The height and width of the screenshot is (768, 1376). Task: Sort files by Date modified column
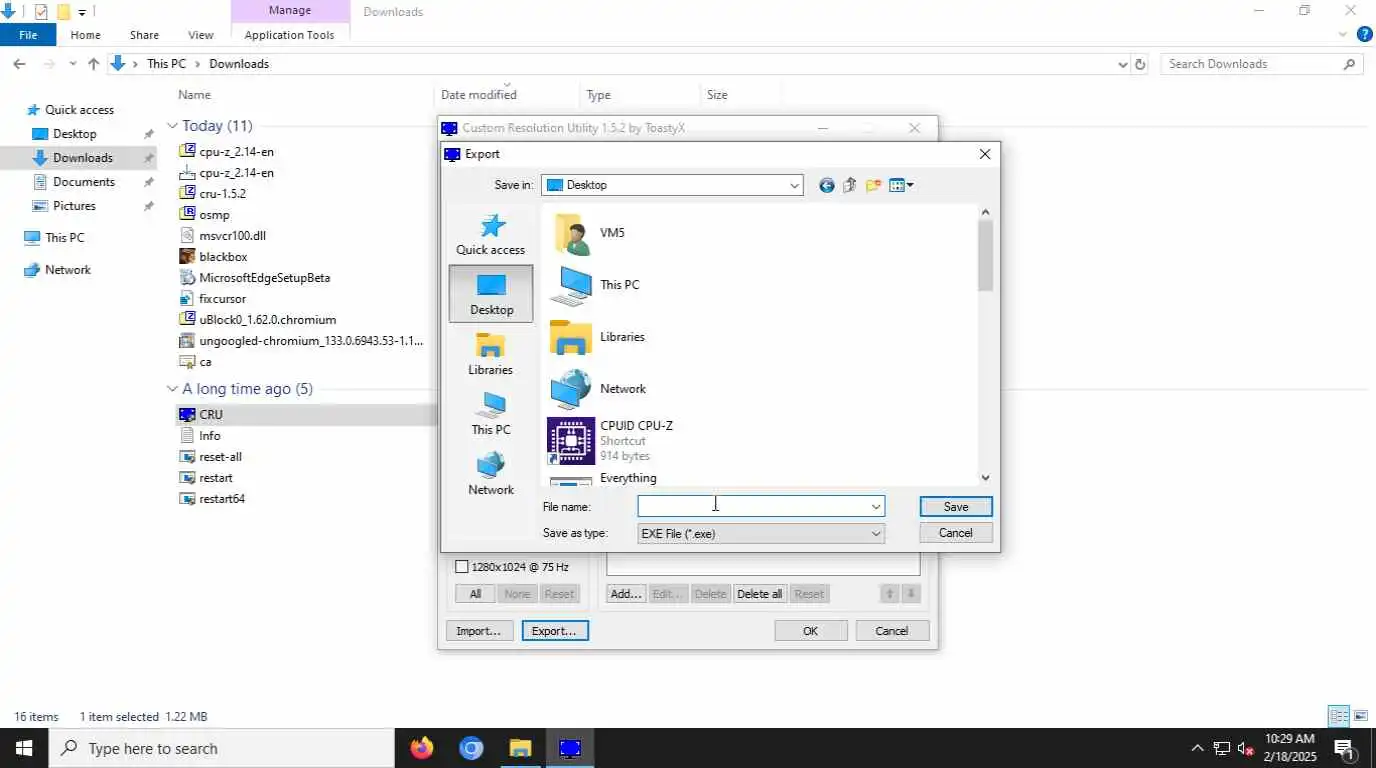pos(478,95)
